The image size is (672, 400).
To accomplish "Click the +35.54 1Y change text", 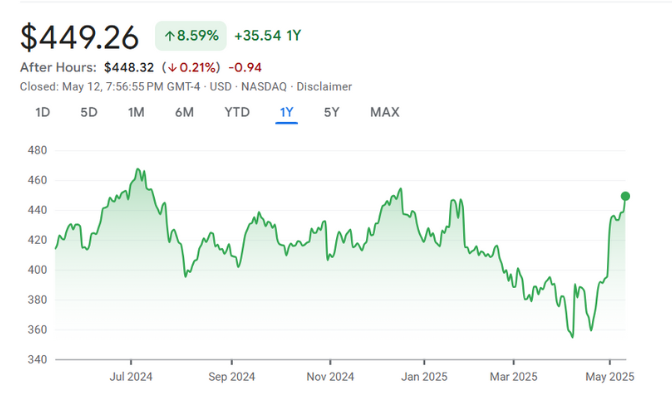I will (x=267, y=36).
